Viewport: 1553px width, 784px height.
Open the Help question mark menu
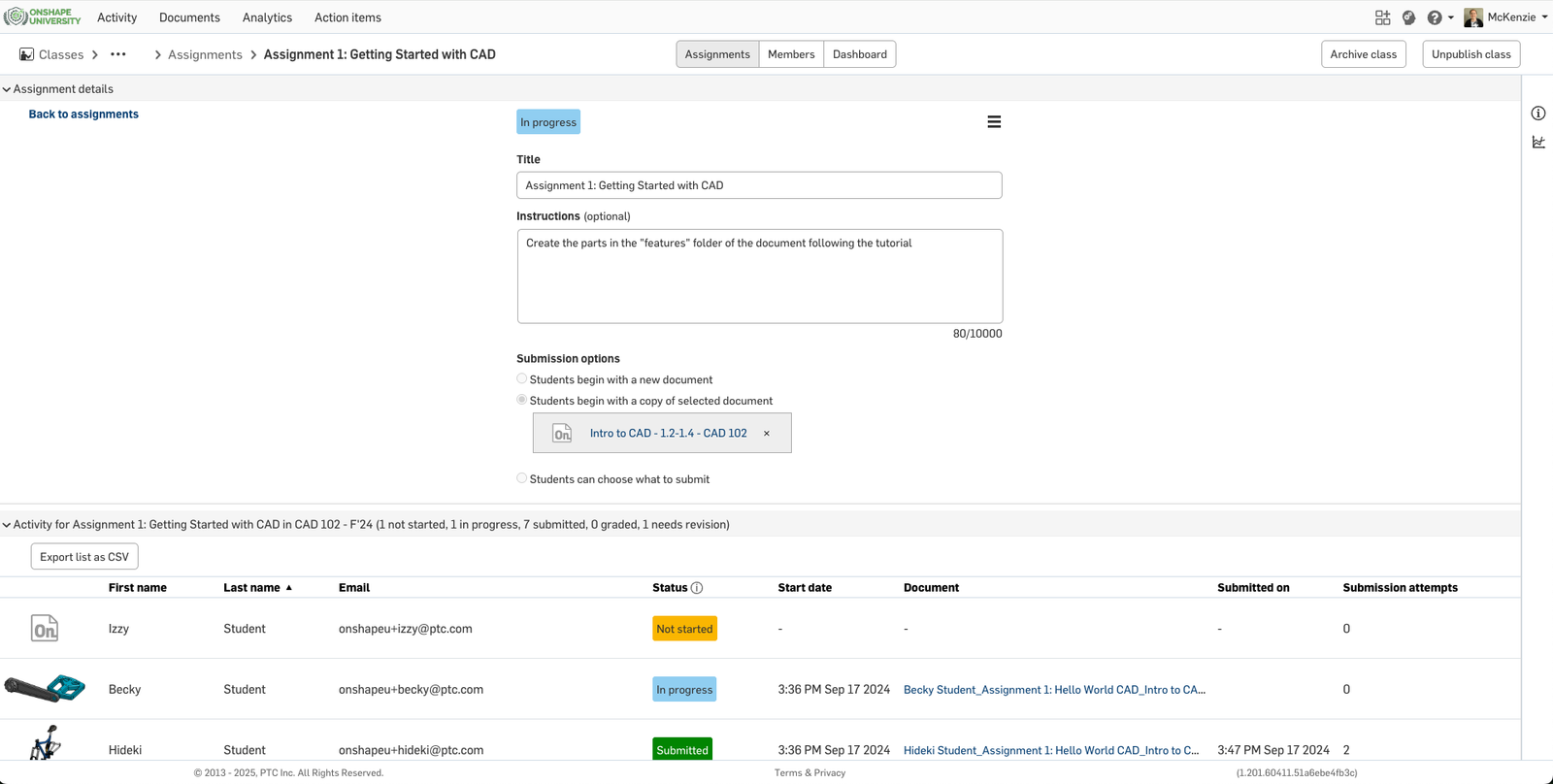(x=1435, y=17)
